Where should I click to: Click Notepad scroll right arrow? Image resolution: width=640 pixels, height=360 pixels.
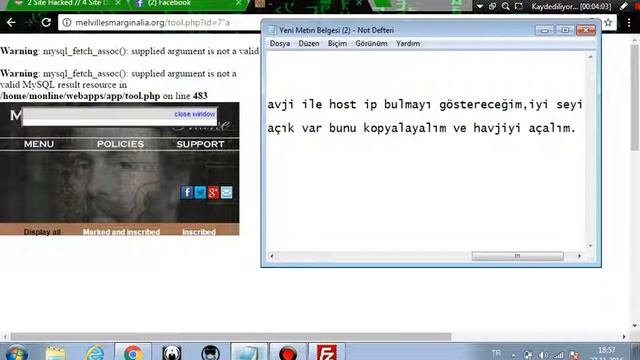[x=580, y=256]
